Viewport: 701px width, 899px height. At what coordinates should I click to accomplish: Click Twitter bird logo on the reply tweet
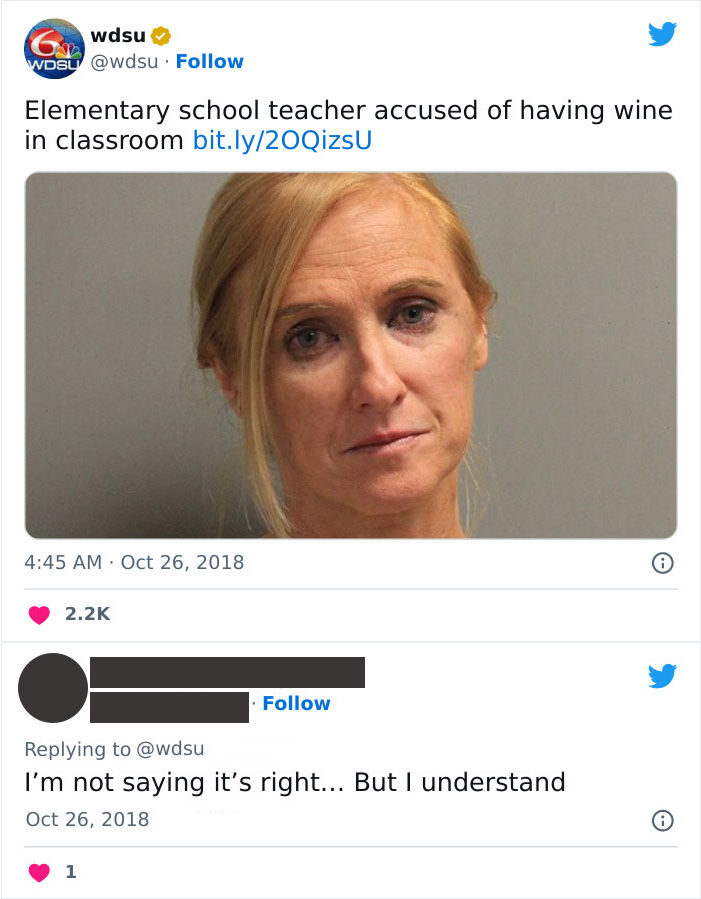[662, 677]
